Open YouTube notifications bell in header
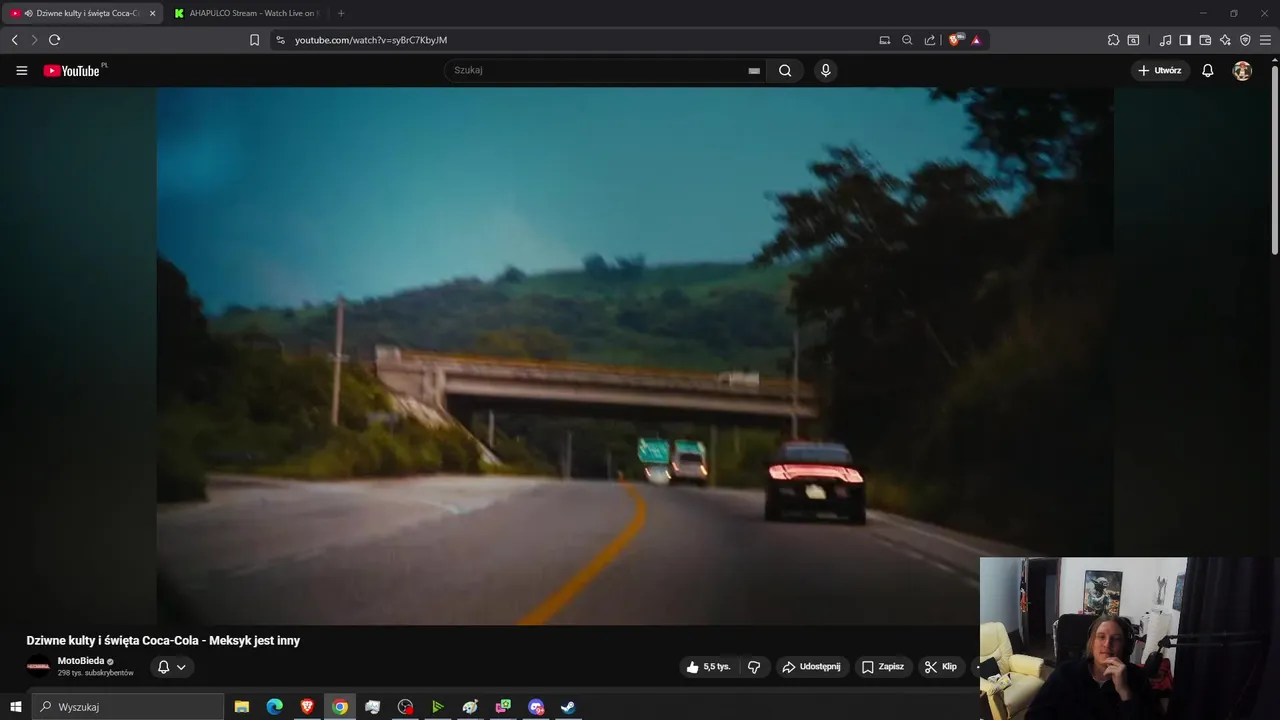Screen dimensions: 1280x720 [1207, 71]
